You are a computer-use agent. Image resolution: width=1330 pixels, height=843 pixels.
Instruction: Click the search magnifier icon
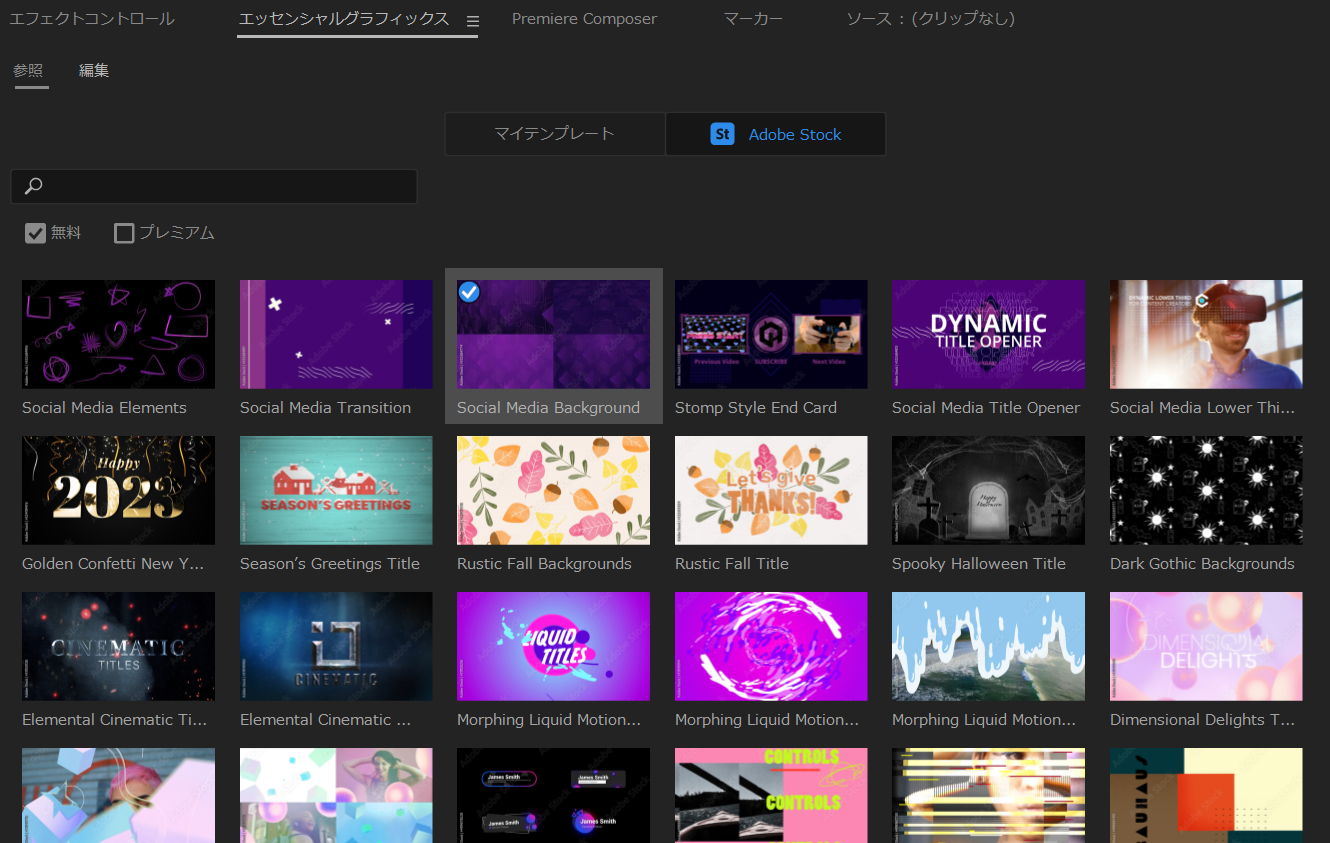coord(34,186)
